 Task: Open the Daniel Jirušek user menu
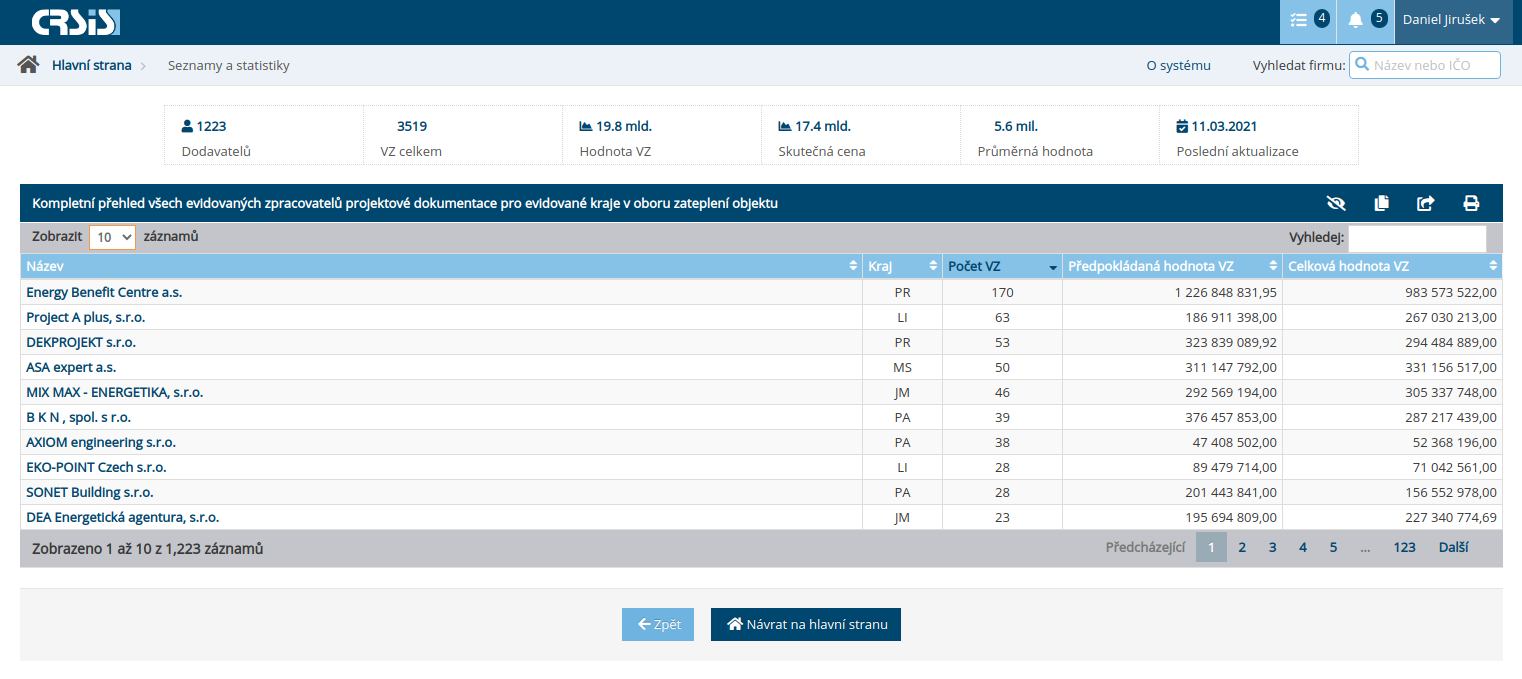tap(1451, 21)
